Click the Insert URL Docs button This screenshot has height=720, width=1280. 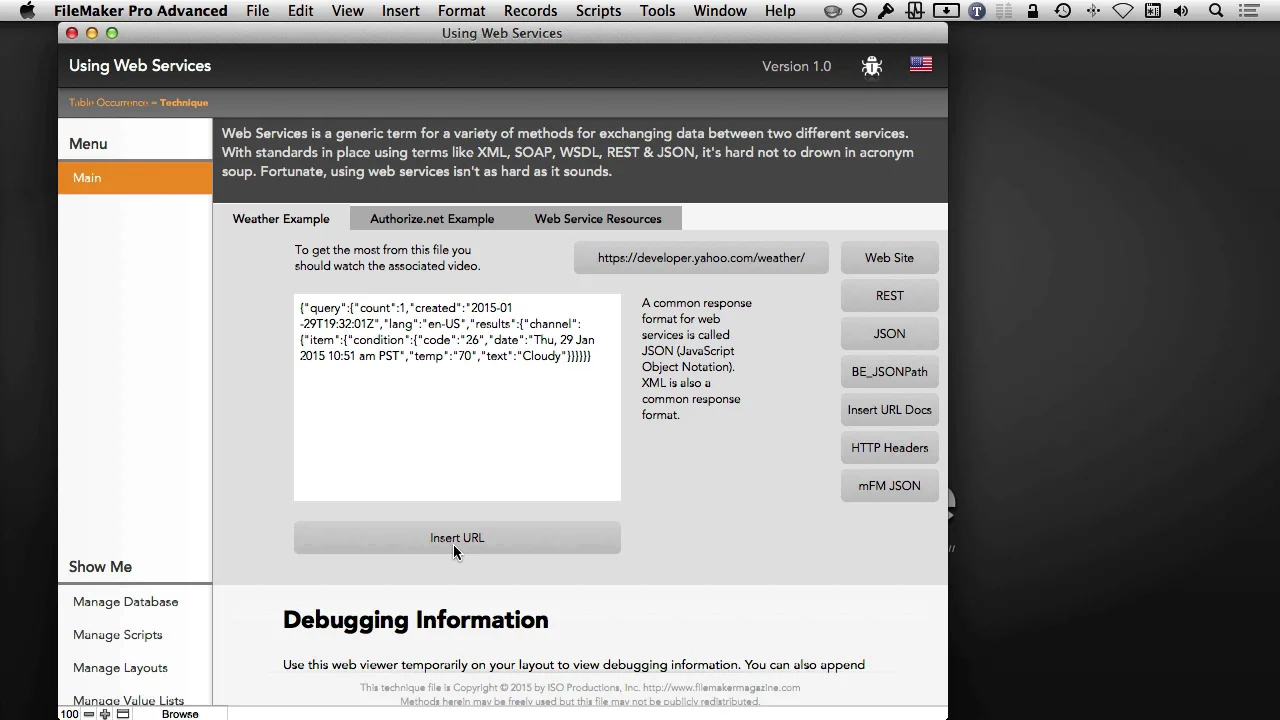[x=889, y=410]
